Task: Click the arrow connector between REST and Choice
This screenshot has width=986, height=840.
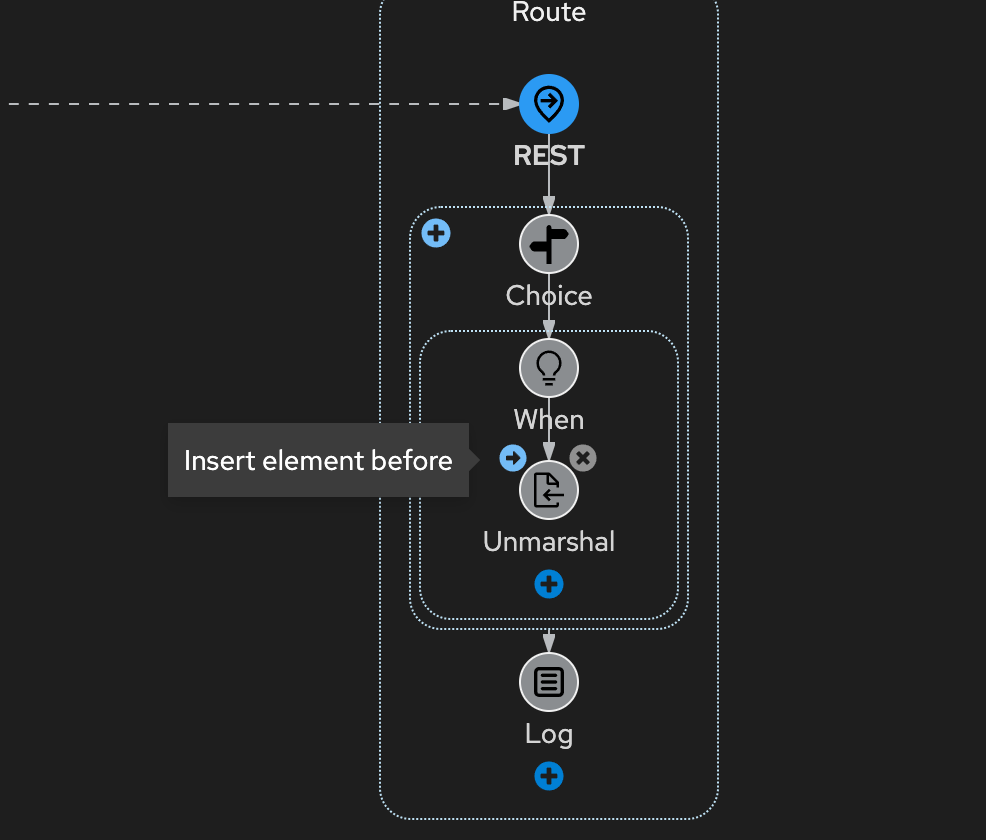Action: pos(549,190)
